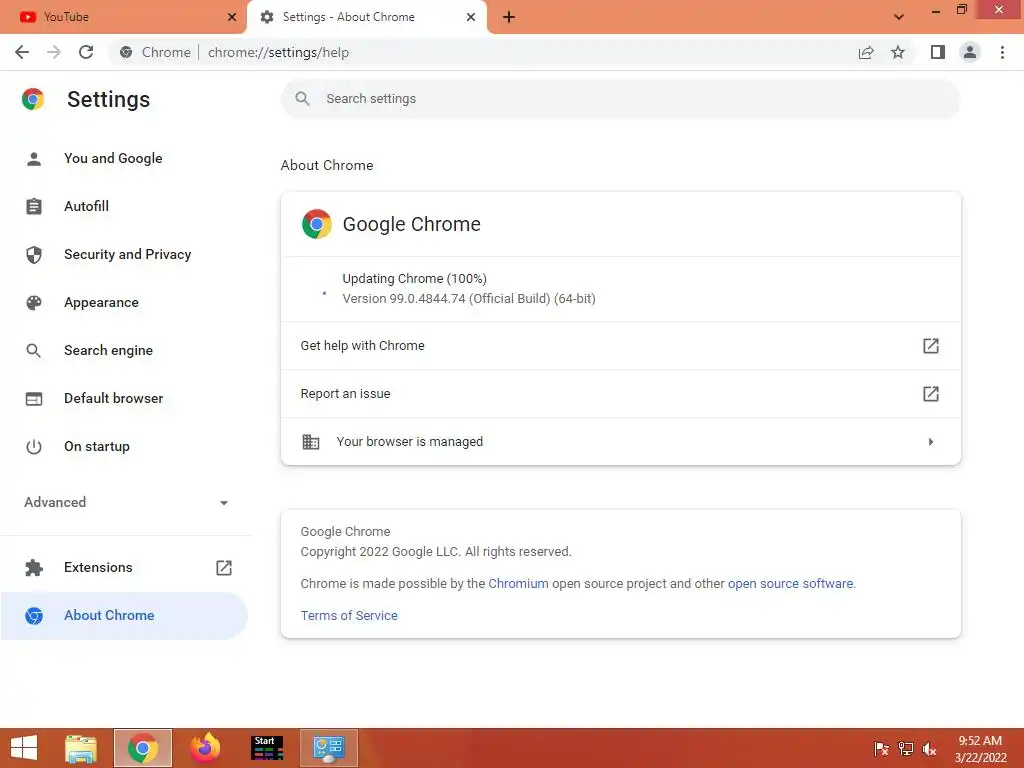Screen dimensions: 1024x768
Task: Open a new tab with plus button
Action: 509,17
